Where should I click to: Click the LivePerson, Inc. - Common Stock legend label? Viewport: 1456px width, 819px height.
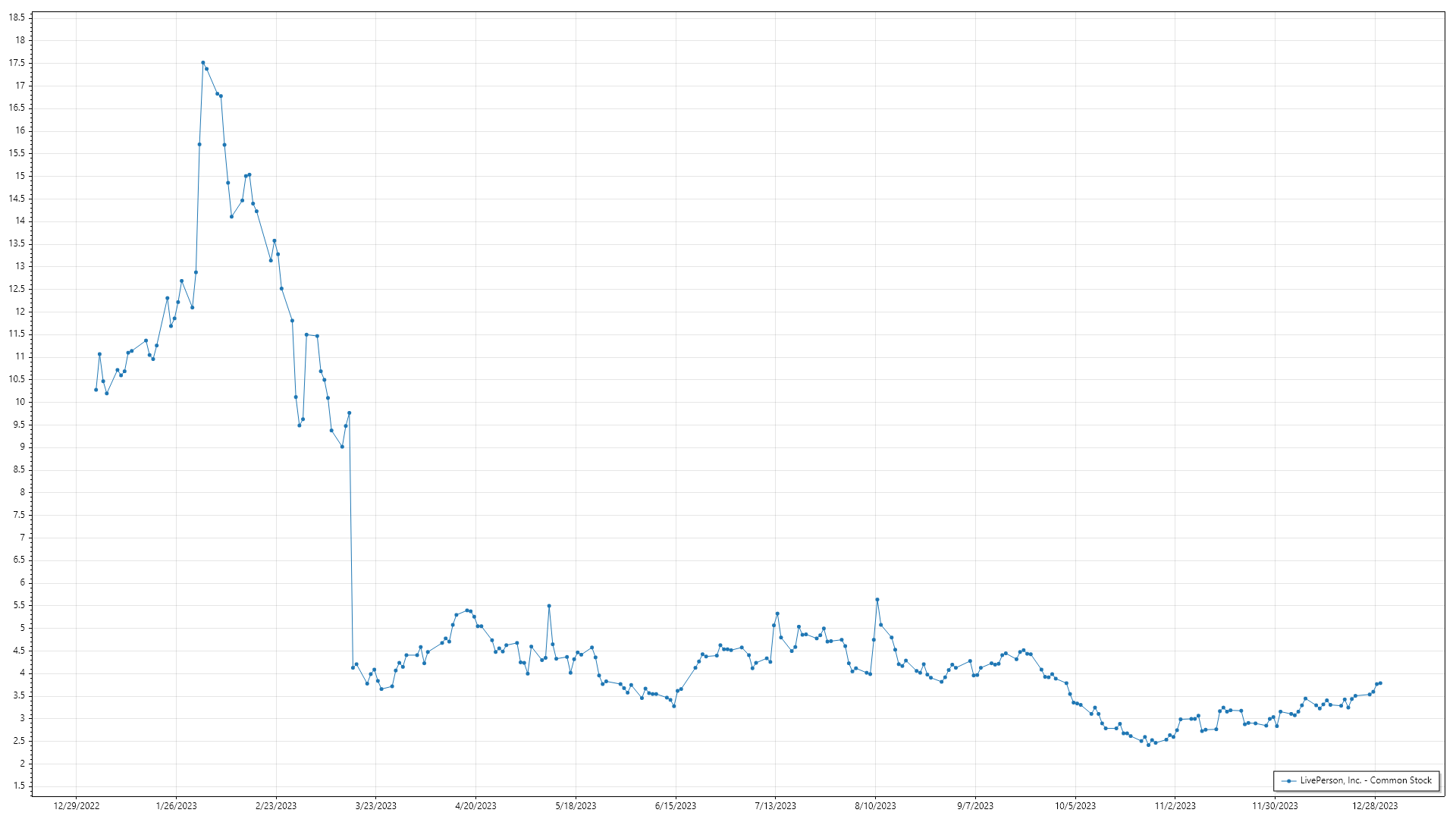point(1365,780)
